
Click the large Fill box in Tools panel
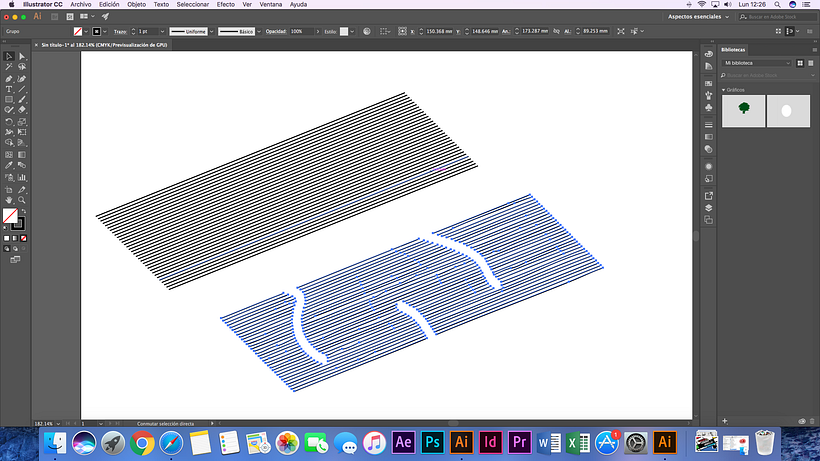tap(10, 215)
